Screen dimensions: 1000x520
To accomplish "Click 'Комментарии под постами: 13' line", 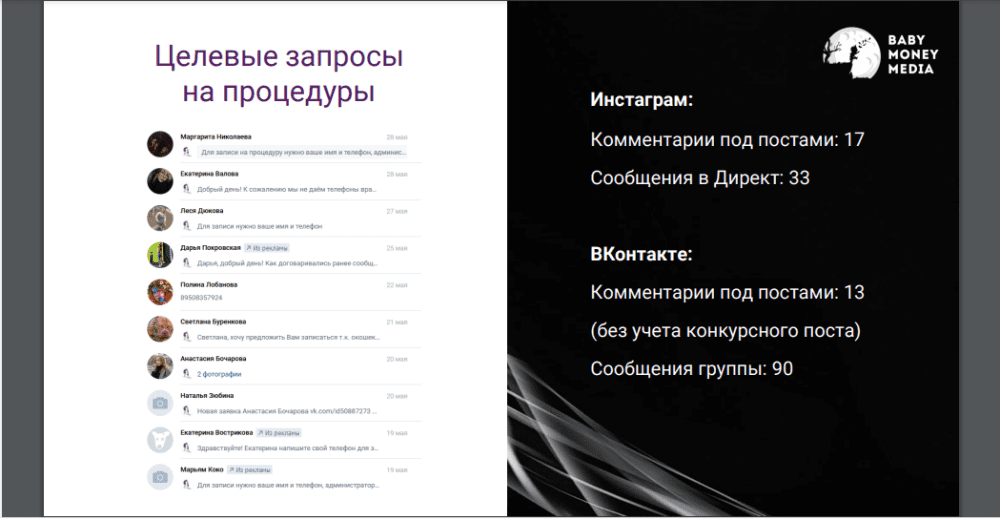I will point(727,293).
